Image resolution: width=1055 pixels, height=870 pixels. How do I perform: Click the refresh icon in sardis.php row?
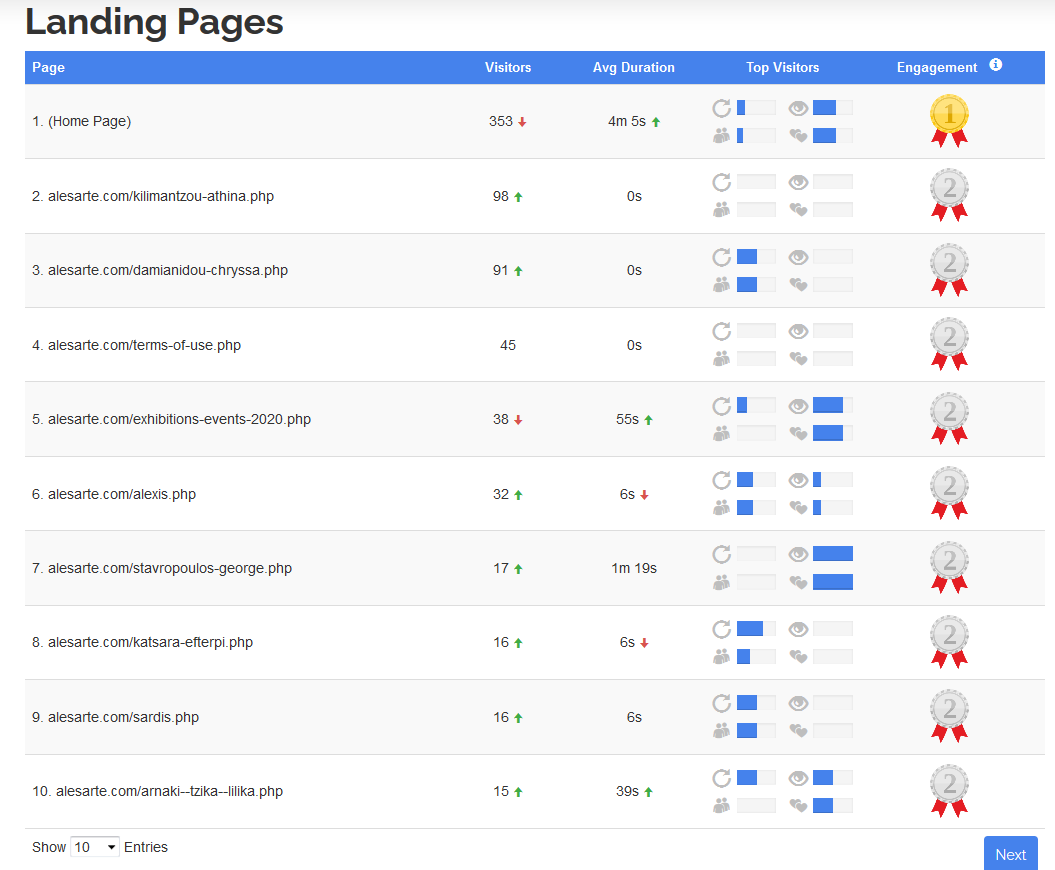(x=721, y=703)
